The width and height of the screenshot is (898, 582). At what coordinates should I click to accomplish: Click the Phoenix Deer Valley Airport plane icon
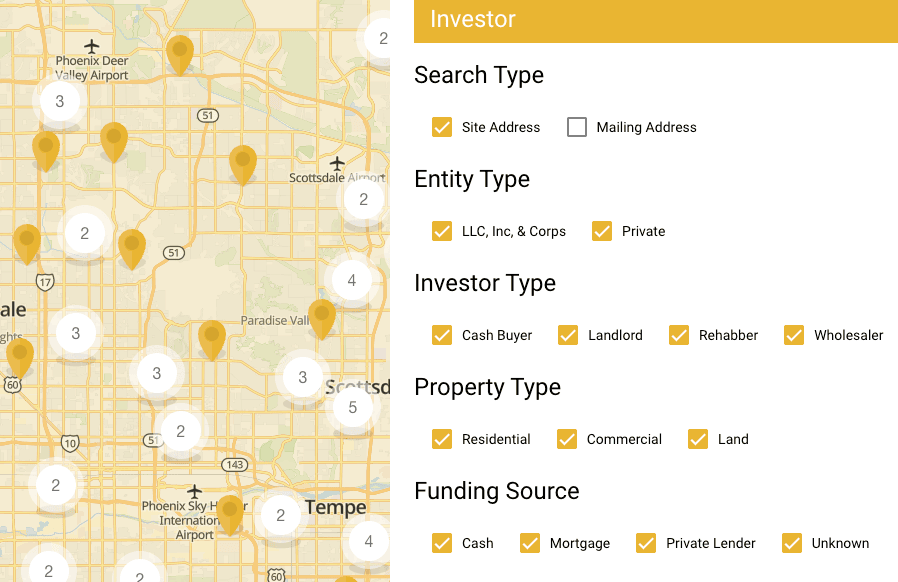tap(93, 46)
